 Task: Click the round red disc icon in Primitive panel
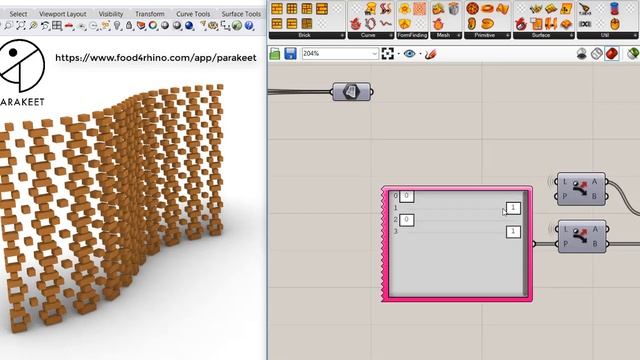(472, 8)
